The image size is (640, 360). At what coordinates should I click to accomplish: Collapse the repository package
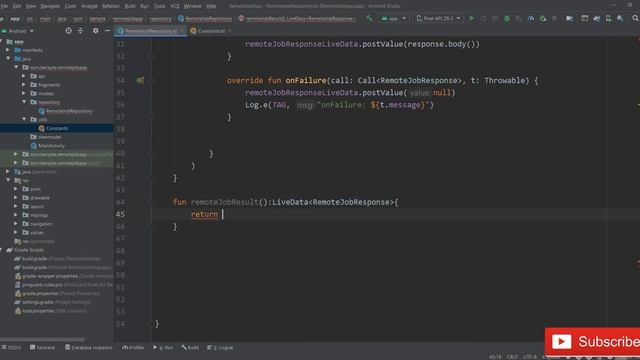24,102
